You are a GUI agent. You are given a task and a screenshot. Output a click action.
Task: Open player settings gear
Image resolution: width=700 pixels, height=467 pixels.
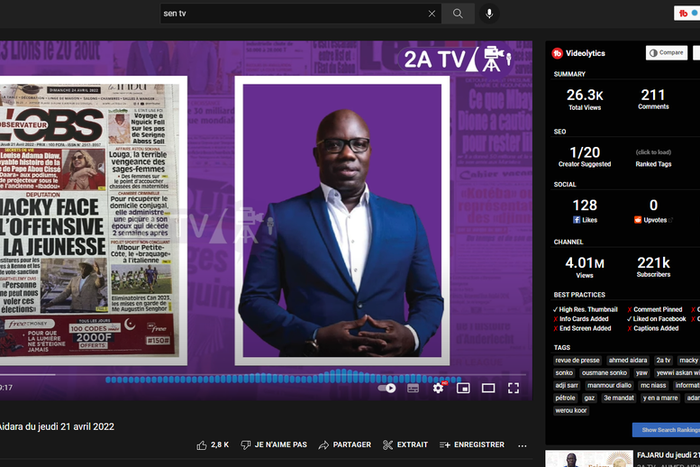[438, 388]
